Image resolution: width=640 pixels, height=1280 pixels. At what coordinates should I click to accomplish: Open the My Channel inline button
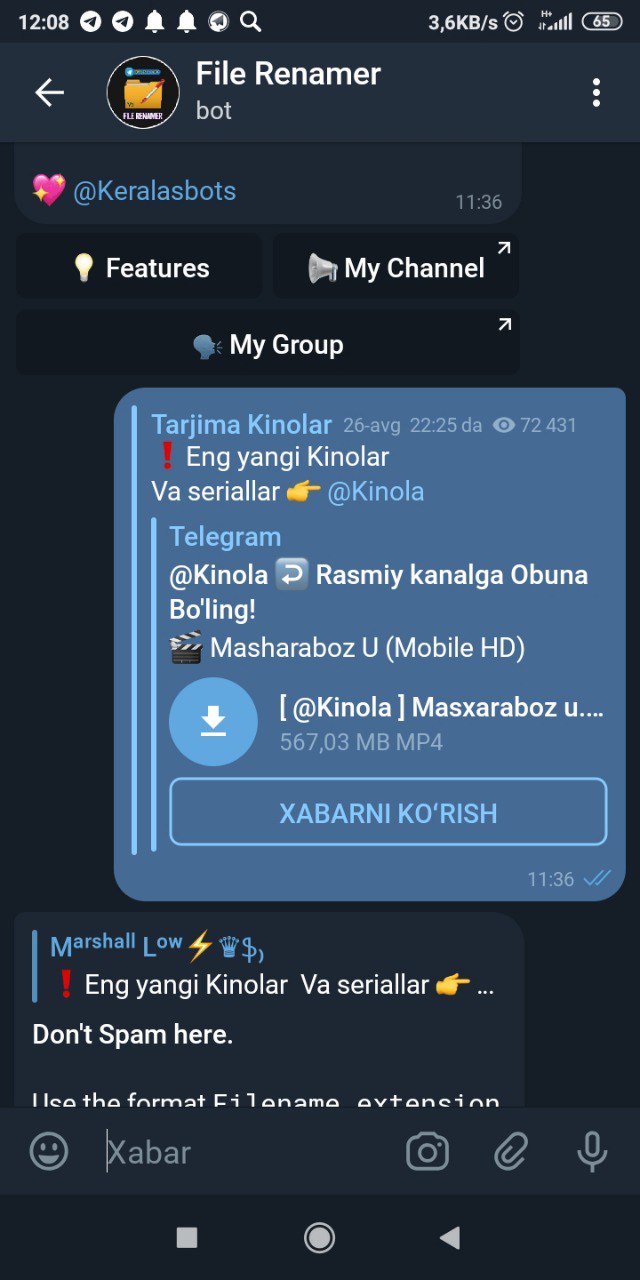point(396,267)
